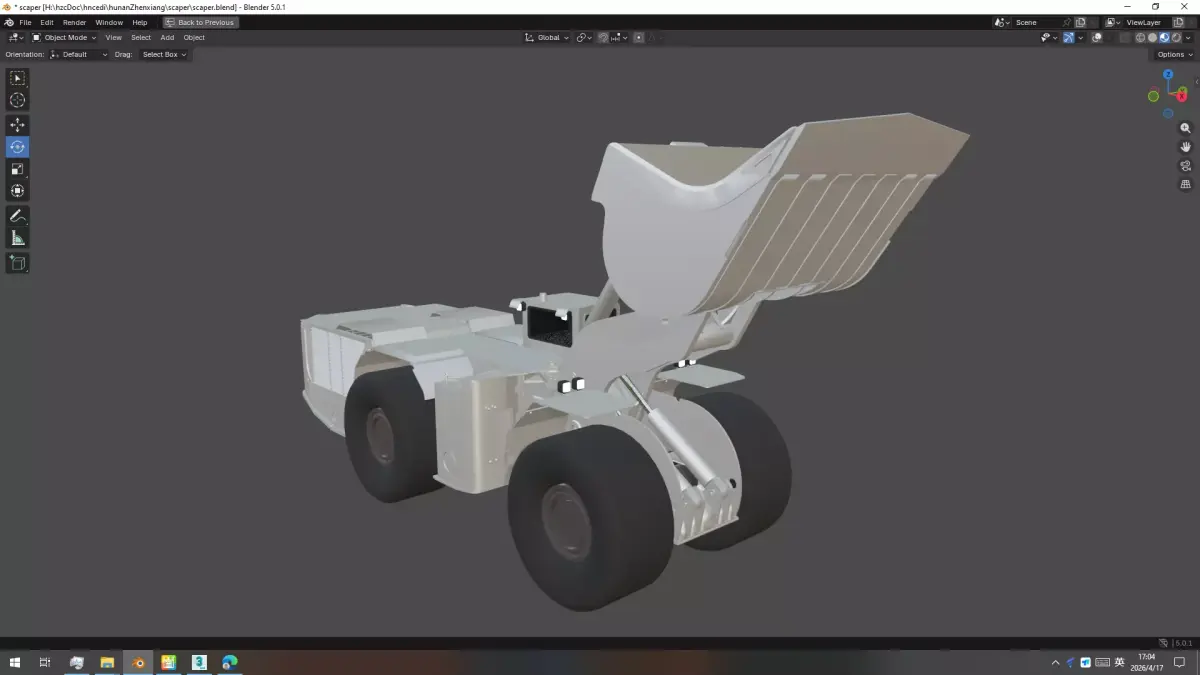Open the Global transform orientation dropdown
The width and height of the screenshot is (1200, 675).
[x=546, y=37]
